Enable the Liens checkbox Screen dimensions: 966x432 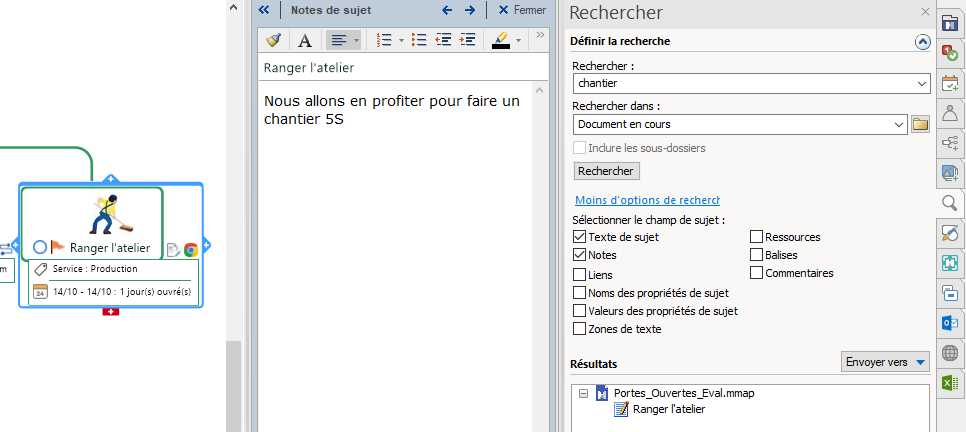tap(580, 274)
